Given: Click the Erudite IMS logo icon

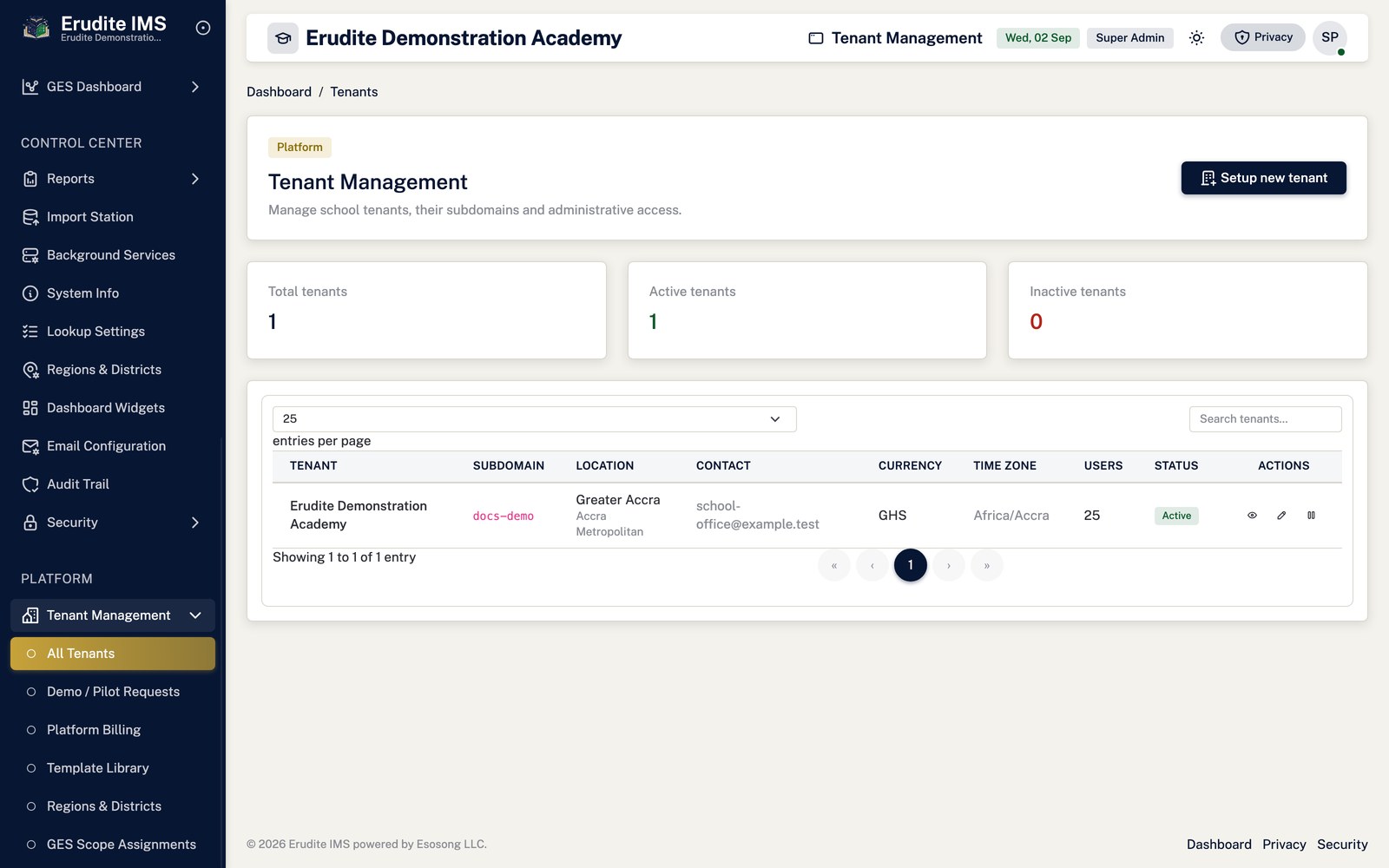Looking at the screenshot, I should click(36, 29).
